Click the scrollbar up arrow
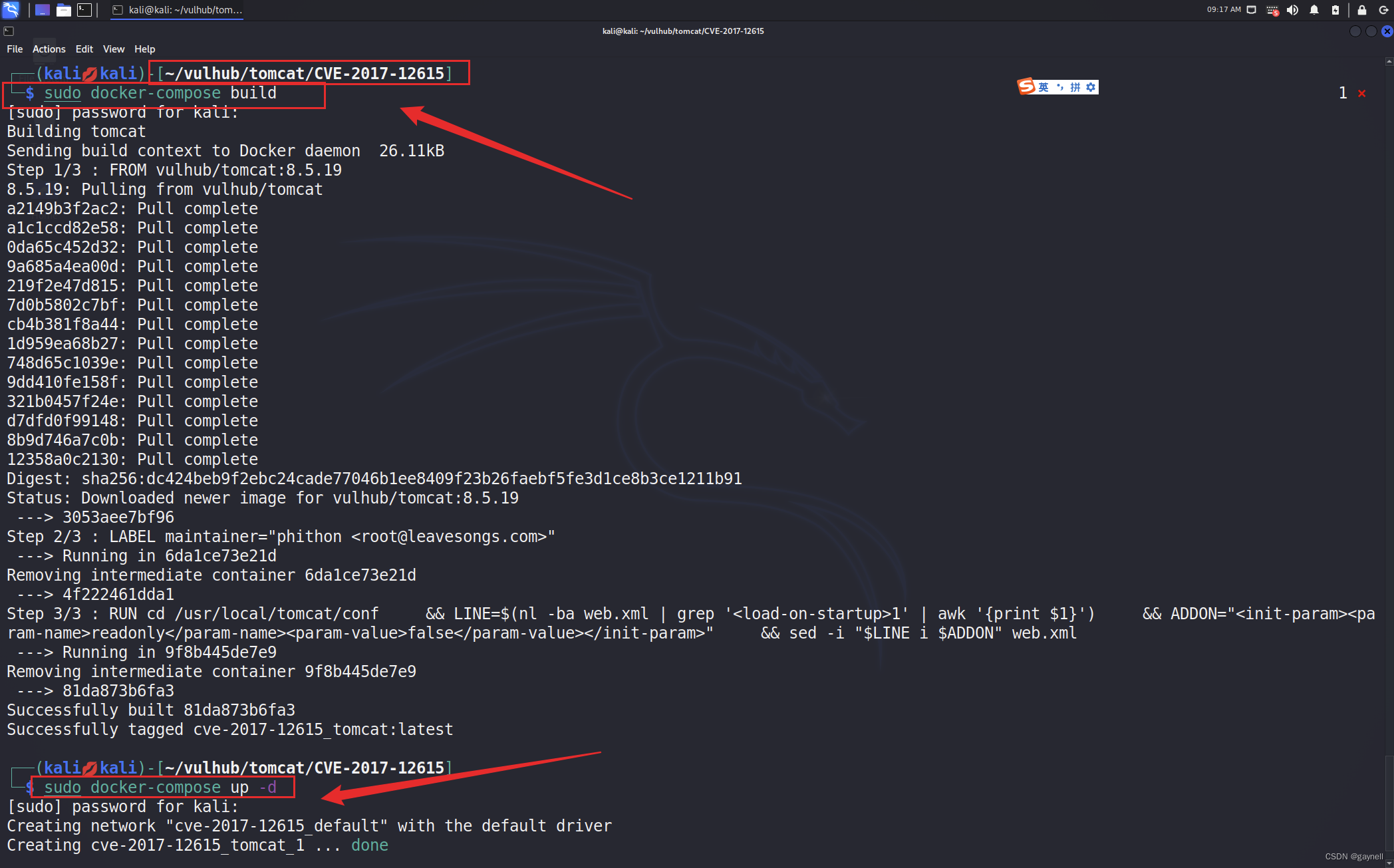This screenshot has height=868, width=1394. 1389,61
